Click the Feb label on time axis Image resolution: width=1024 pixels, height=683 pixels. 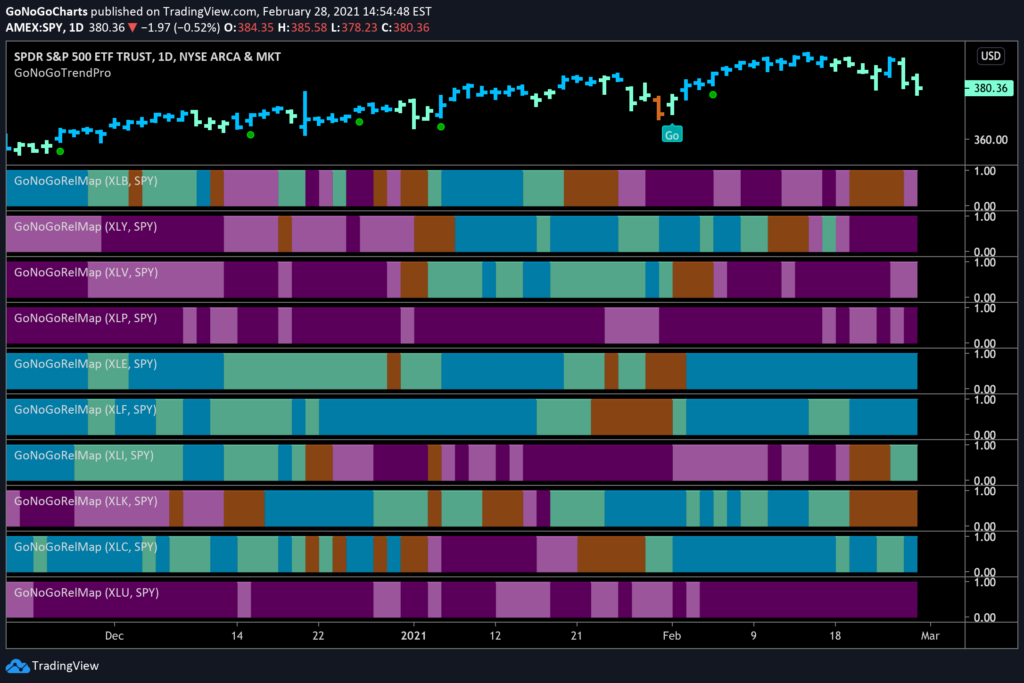tap(671, 635)
